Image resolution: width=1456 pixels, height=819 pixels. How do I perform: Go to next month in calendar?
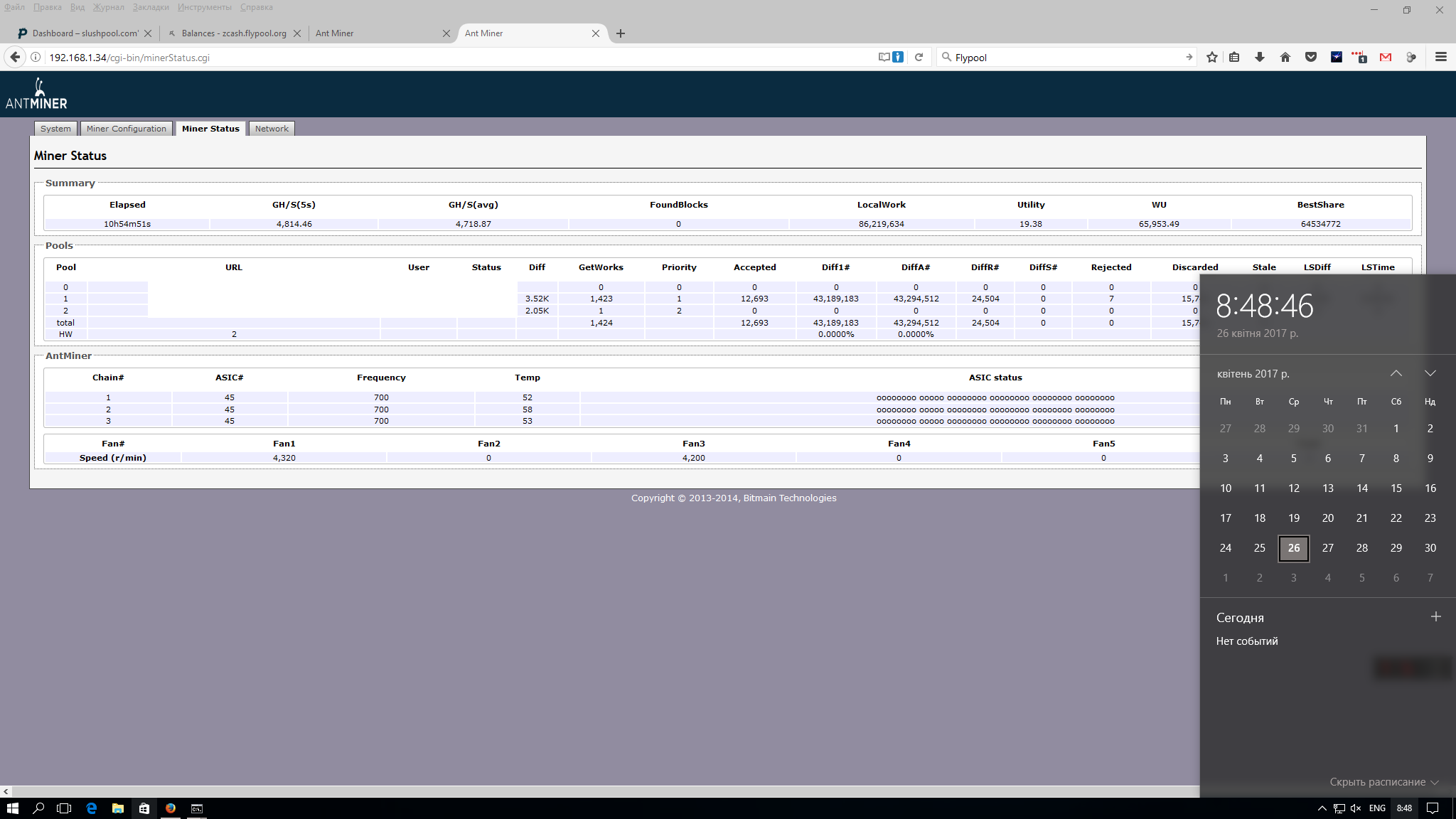1430,373
